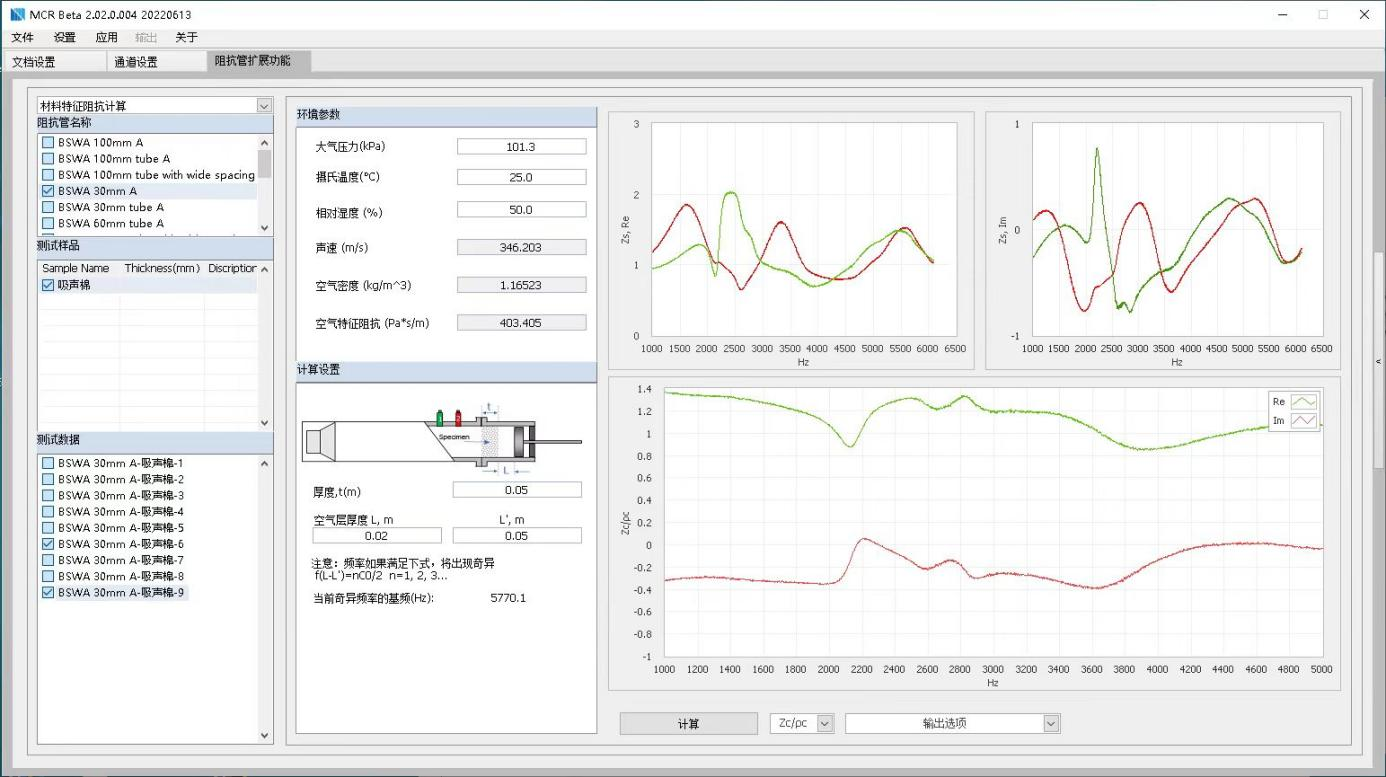Enable BSWA 30mm A-吸声棉-1 test data
This screenshot has height=777, width=1386.
pos(48,463)
